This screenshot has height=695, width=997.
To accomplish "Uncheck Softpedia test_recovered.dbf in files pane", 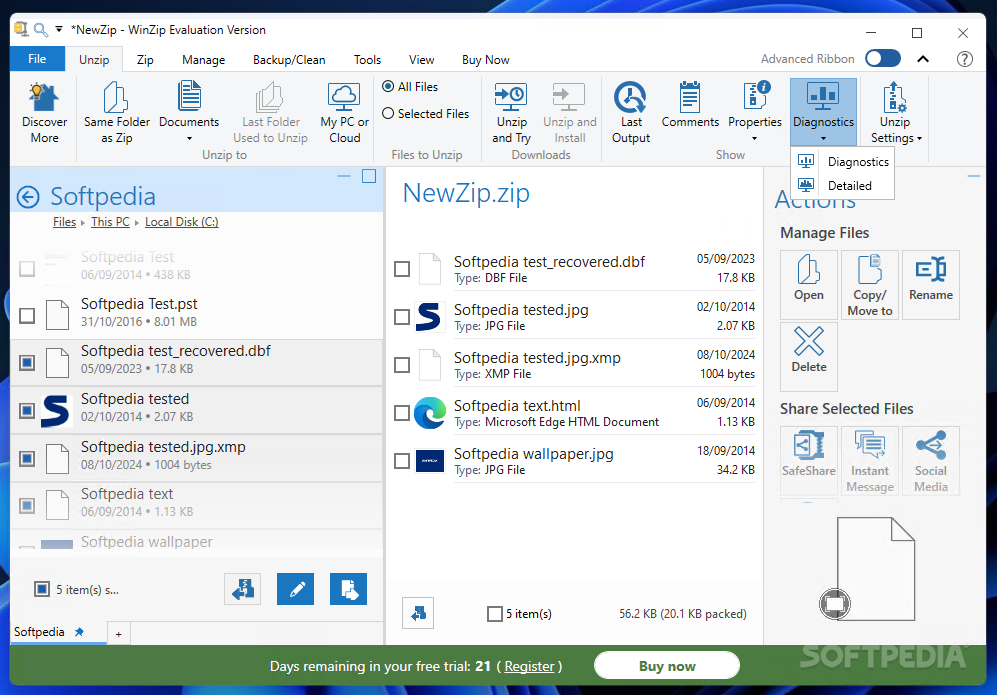I will (x=27, y=362).
